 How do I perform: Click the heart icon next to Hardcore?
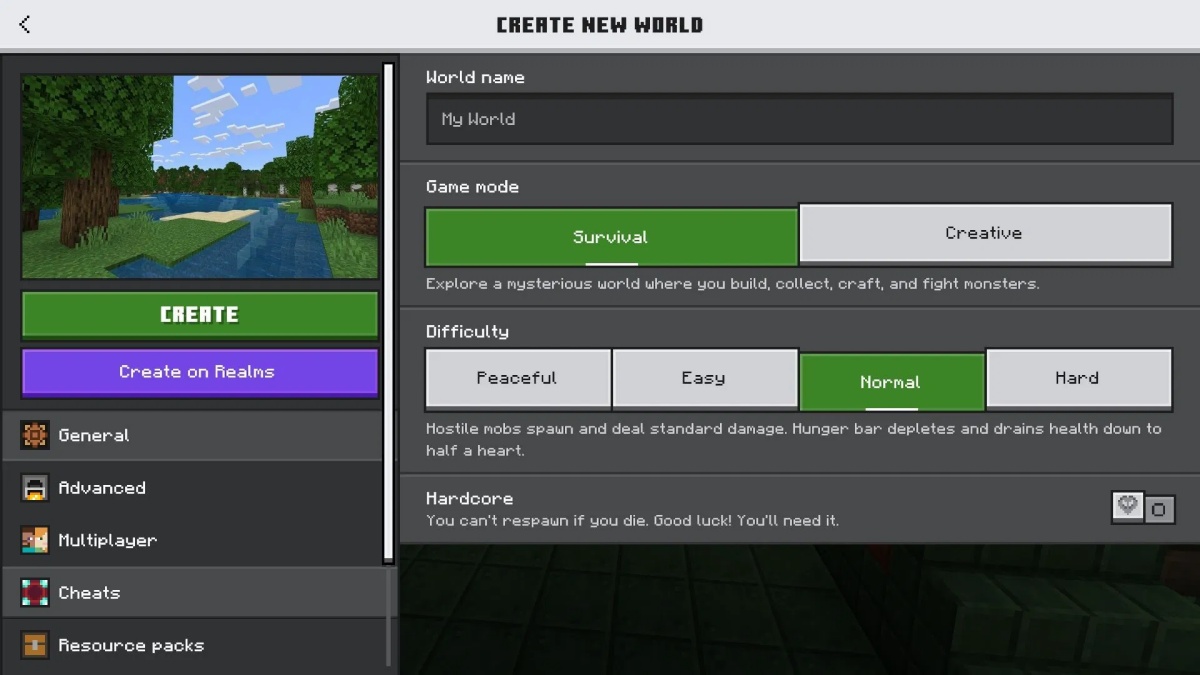pyautogui.click(x=1128, y=507)
